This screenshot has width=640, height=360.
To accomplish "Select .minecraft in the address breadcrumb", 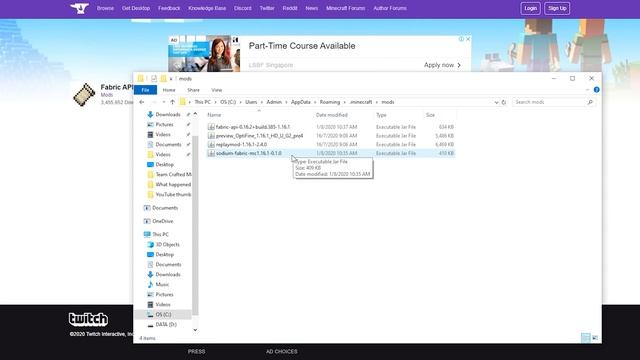I will pyautogui.click(x=361, y=102).
